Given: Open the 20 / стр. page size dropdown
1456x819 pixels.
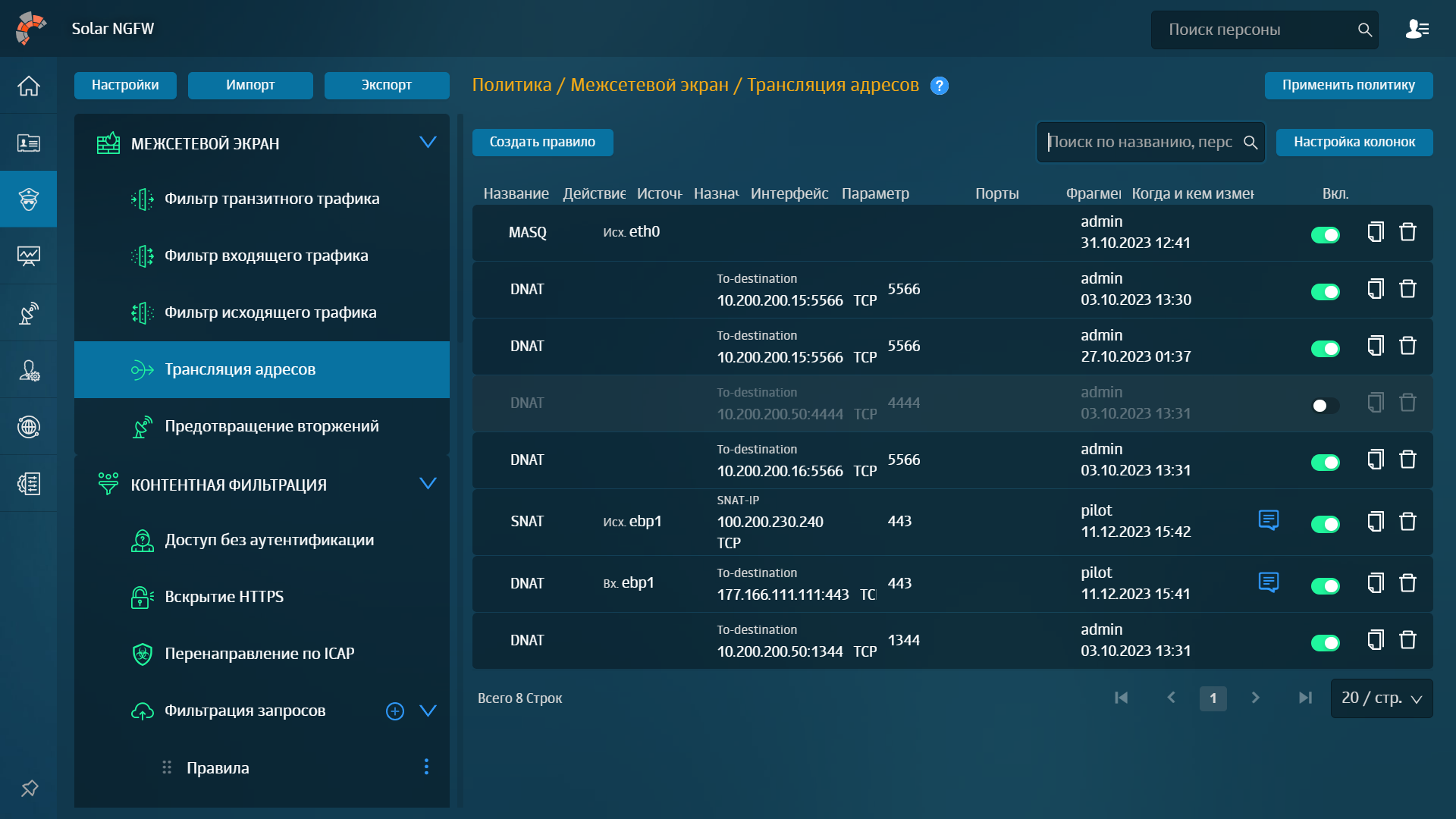Looking at the screenshot, I should pyautogui.click(x=1381, y=698).
